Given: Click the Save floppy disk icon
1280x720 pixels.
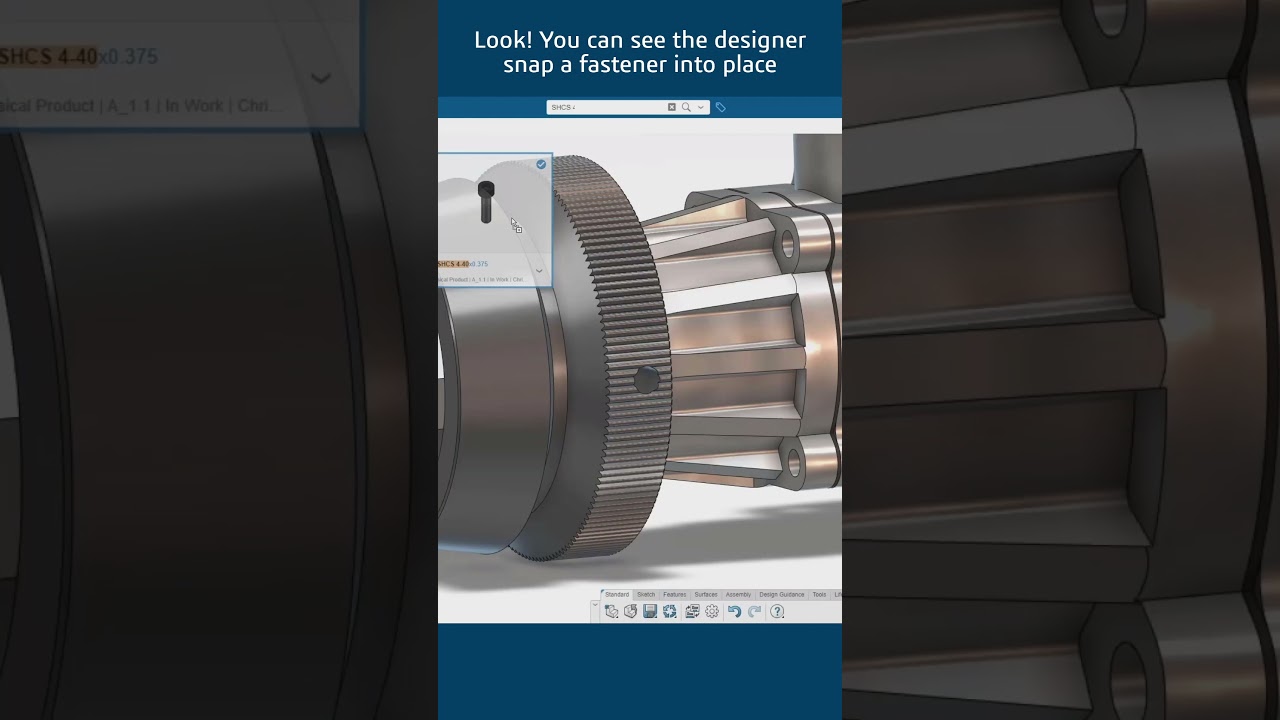Looking at the screenshot, I should pos(650,612).
